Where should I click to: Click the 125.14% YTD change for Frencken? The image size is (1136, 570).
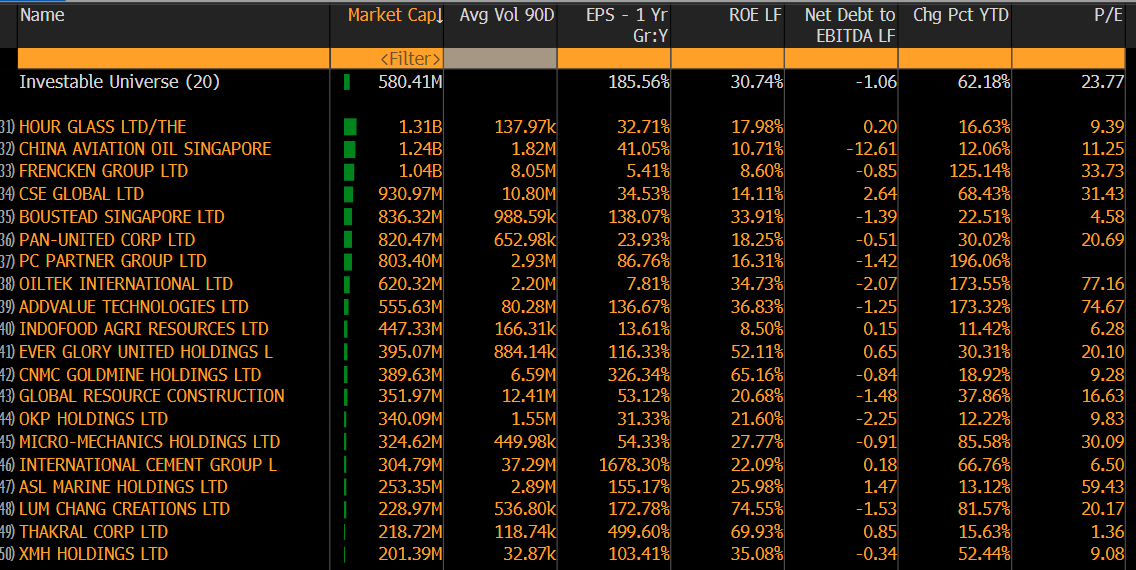coord(980,172)
